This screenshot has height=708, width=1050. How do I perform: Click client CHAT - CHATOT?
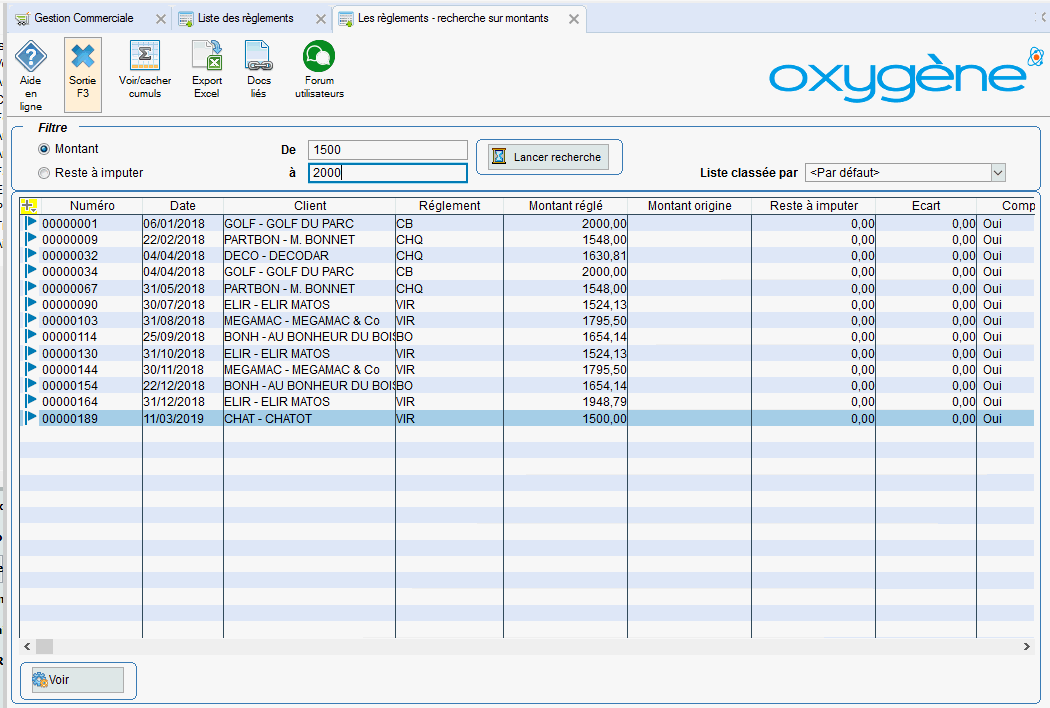coord(268,418)
